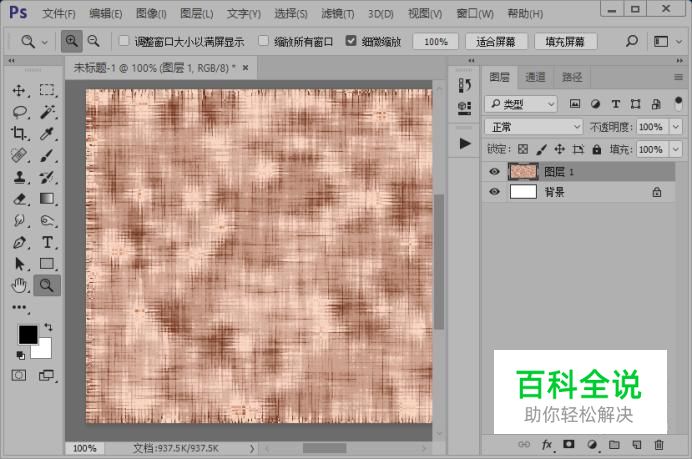Open the zoom tool preset picker arrow

point(45,42)
